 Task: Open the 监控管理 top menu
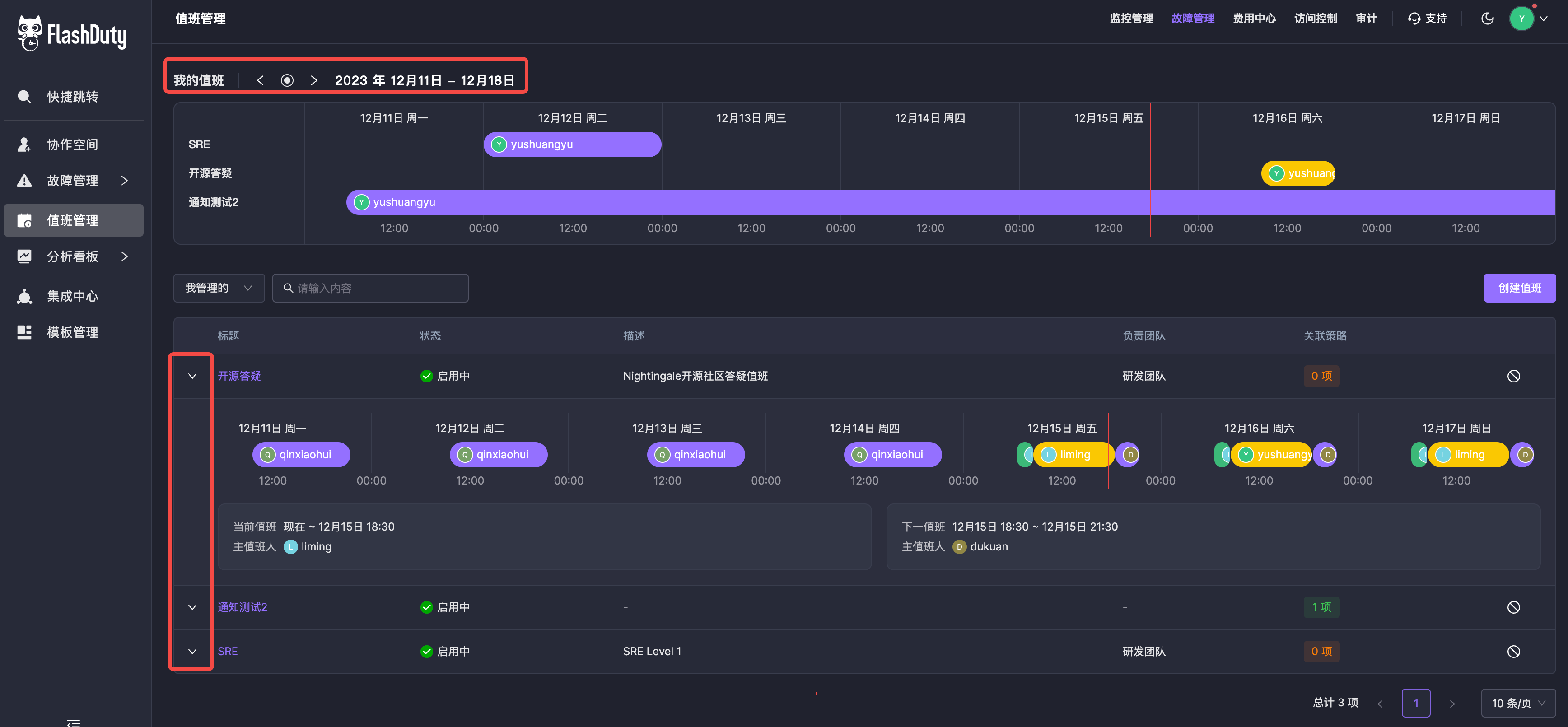(x=1131, y=18)
